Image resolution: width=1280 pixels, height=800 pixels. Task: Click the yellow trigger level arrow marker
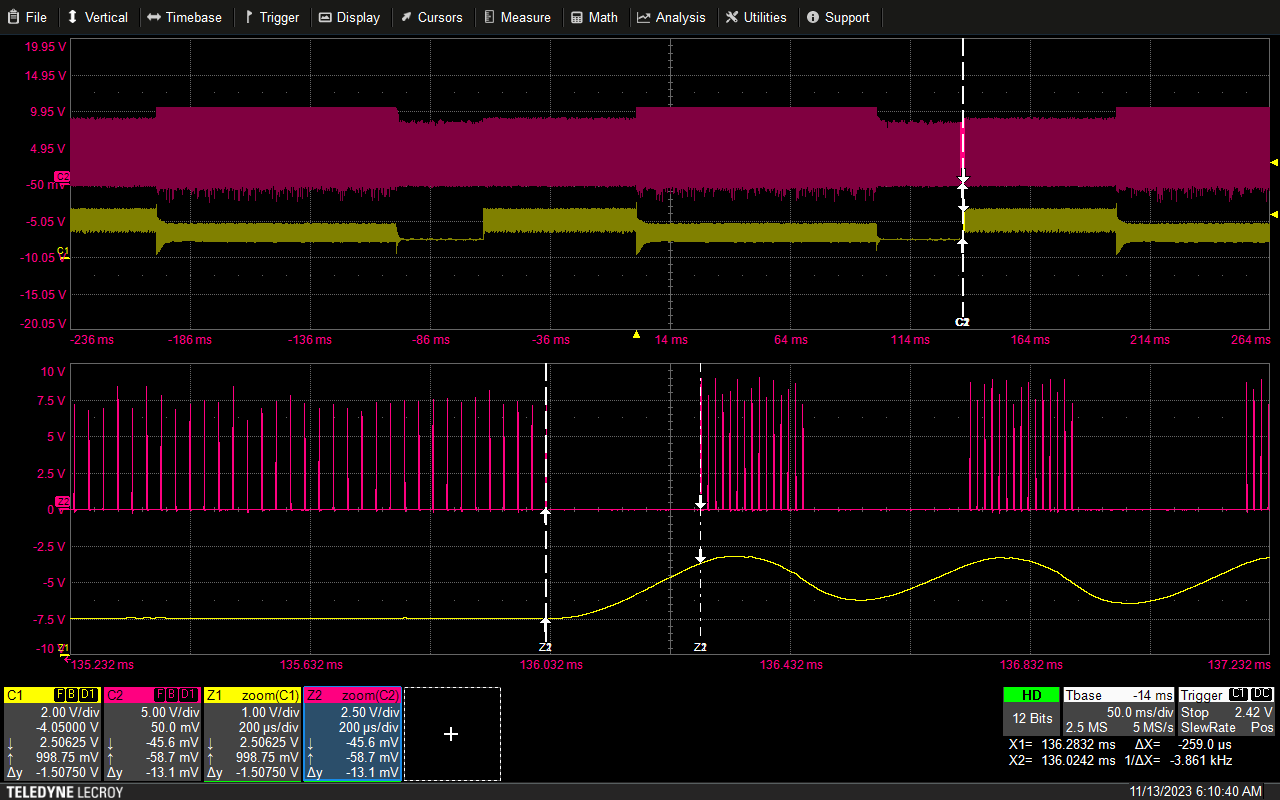point(1274,214)
